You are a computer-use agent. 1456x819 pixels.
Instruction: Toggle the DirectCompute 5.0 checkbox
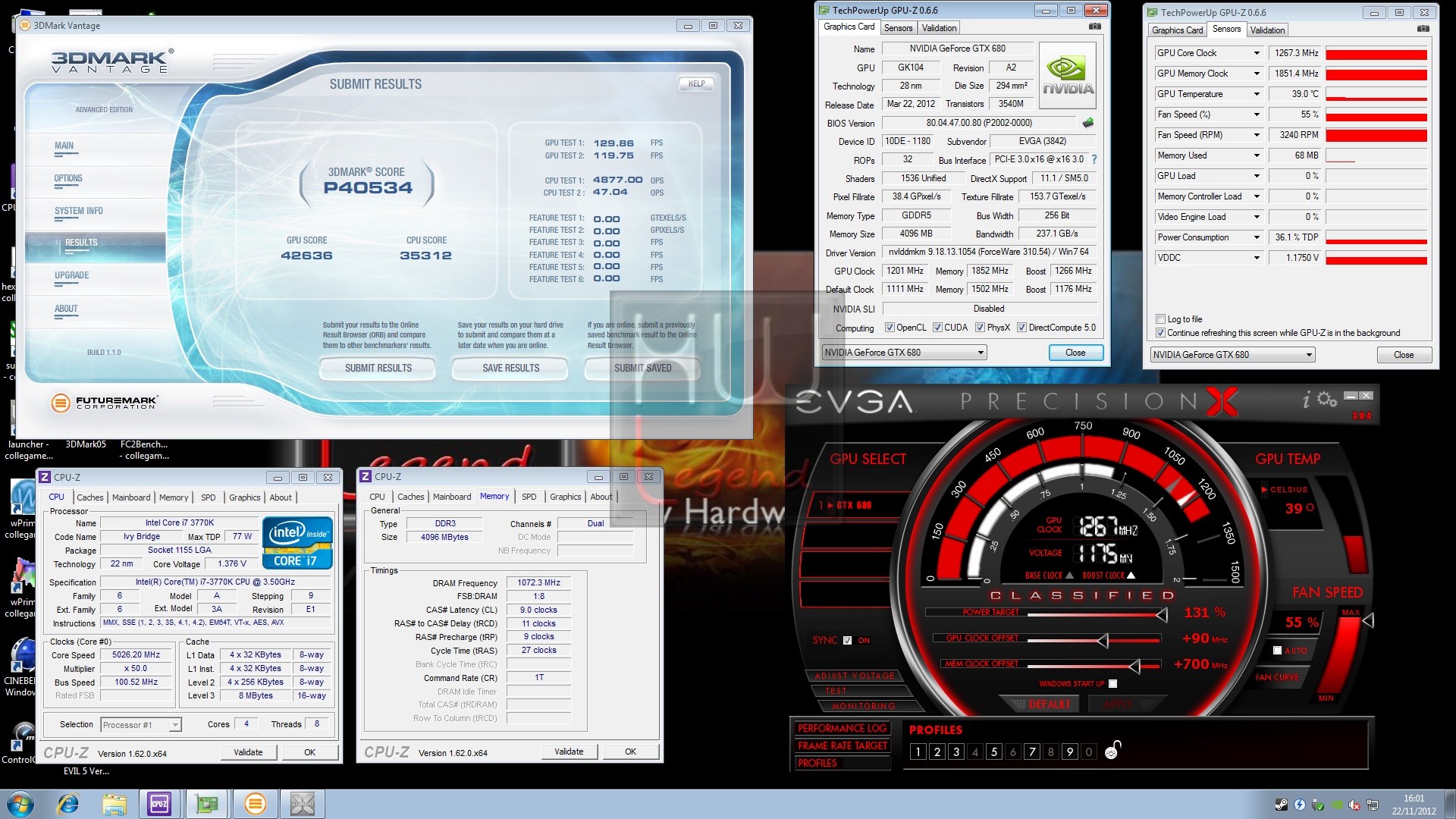[x=1021, y=328]
